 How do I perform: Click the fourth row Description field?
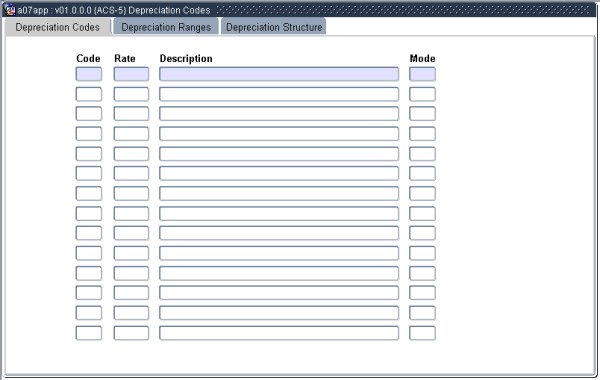coord(279,134)
